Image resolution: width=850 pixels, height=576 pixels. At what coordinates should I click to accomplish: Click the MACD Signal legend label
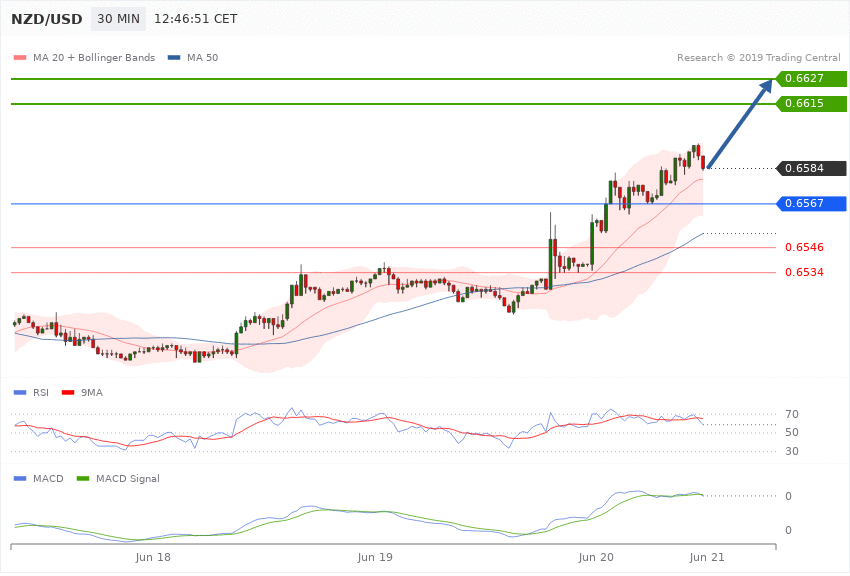(128, 478)
